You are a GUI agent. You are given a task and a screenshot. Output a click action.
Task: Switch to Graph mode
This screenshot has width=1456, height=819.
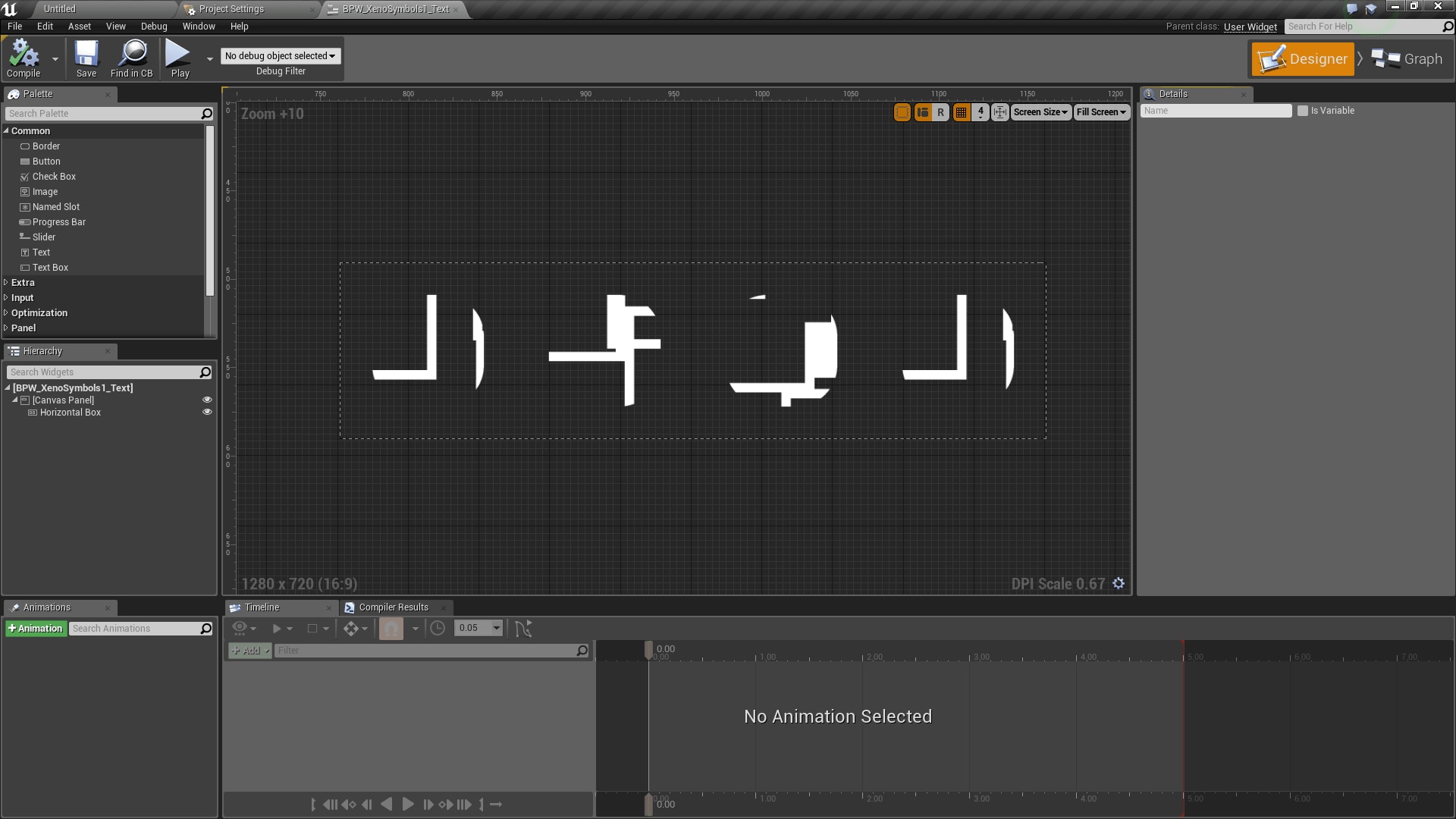pyautogui.click(x=1410, y=58)
